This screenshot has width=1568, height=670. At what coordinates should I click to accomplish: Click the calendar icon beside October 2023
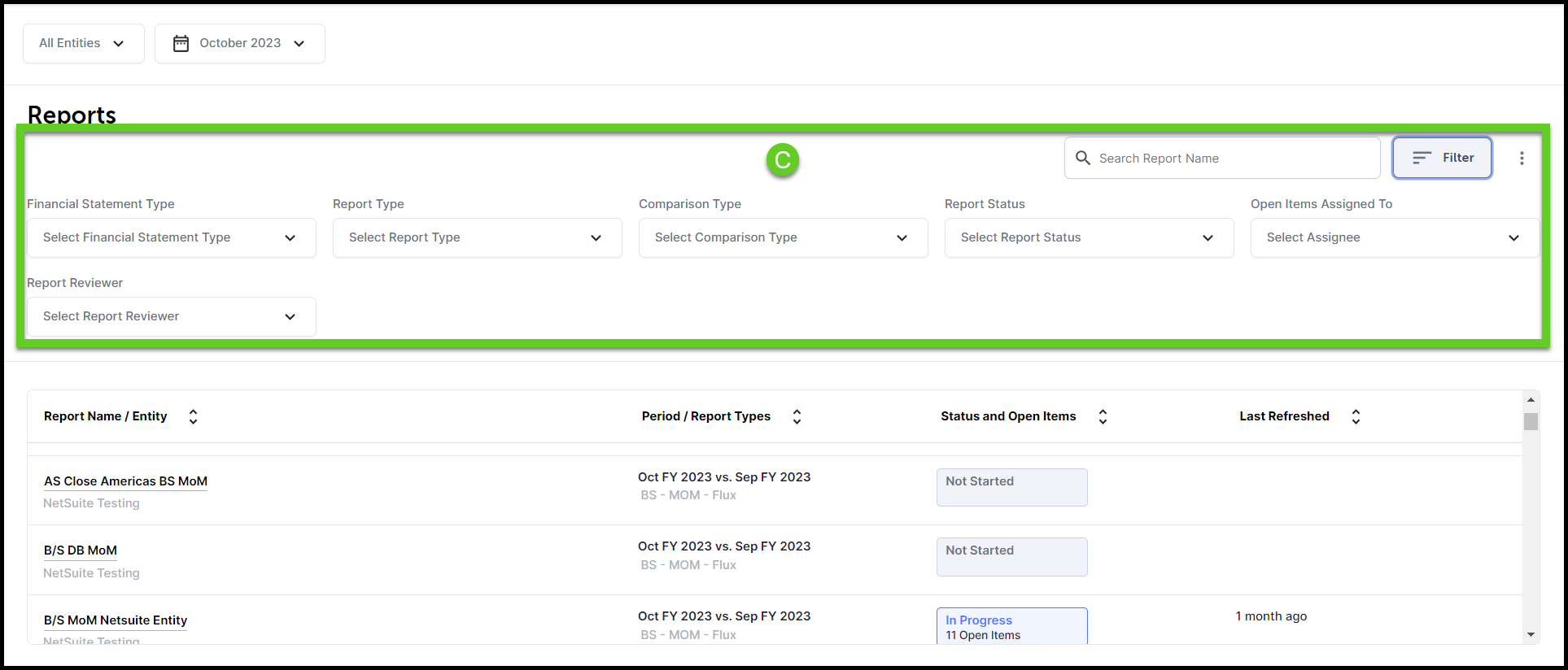181,43
